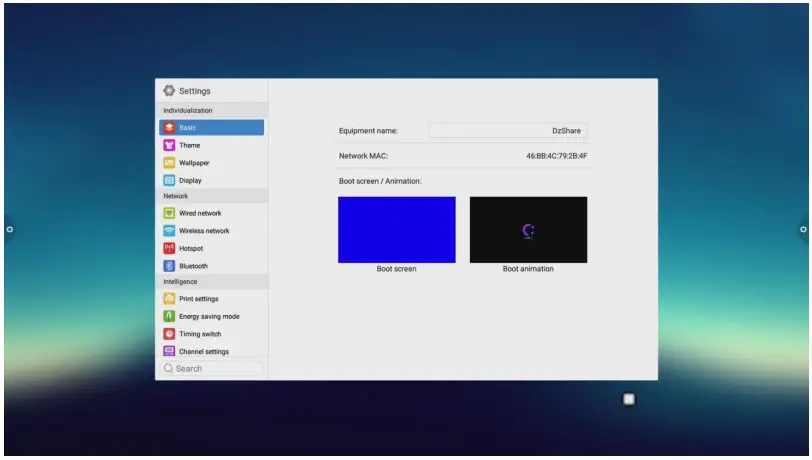Open the Bluetooth icon
The width and height of the screenshot is (812, 460).
click(169, 266)
